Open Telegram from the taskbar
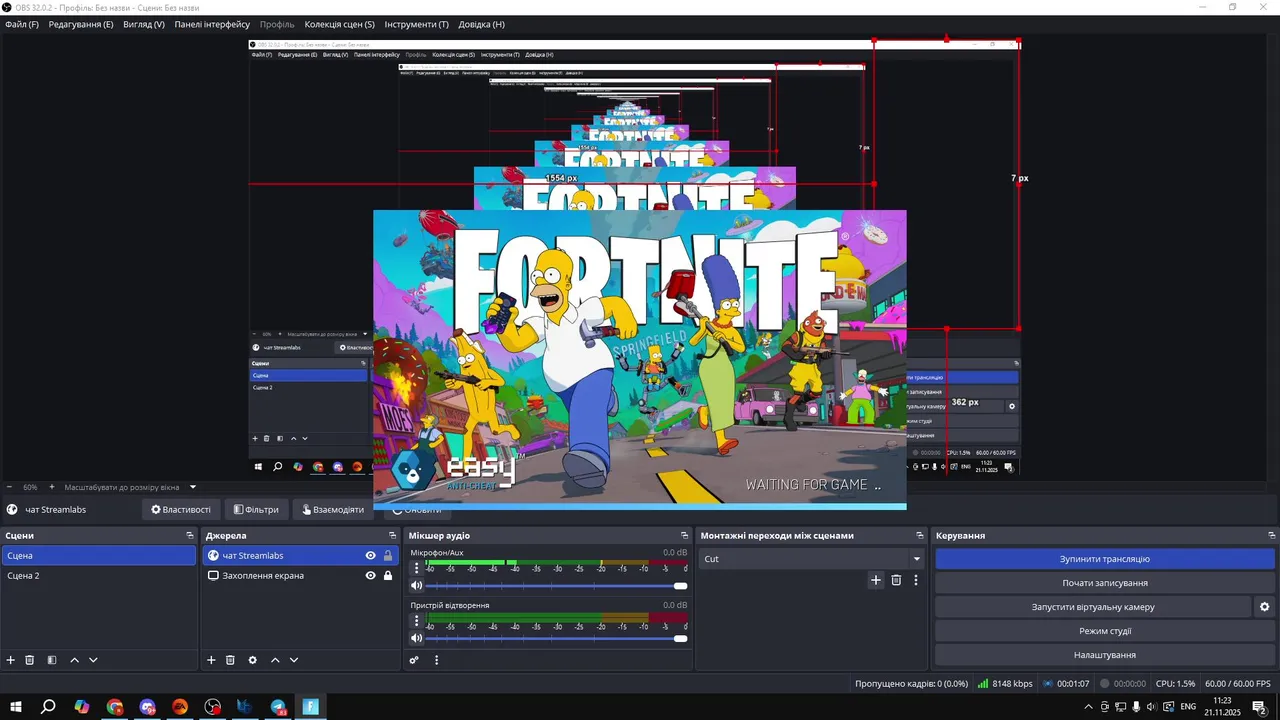The width and height of the screenshot is (1280, 720). (278, 707)
